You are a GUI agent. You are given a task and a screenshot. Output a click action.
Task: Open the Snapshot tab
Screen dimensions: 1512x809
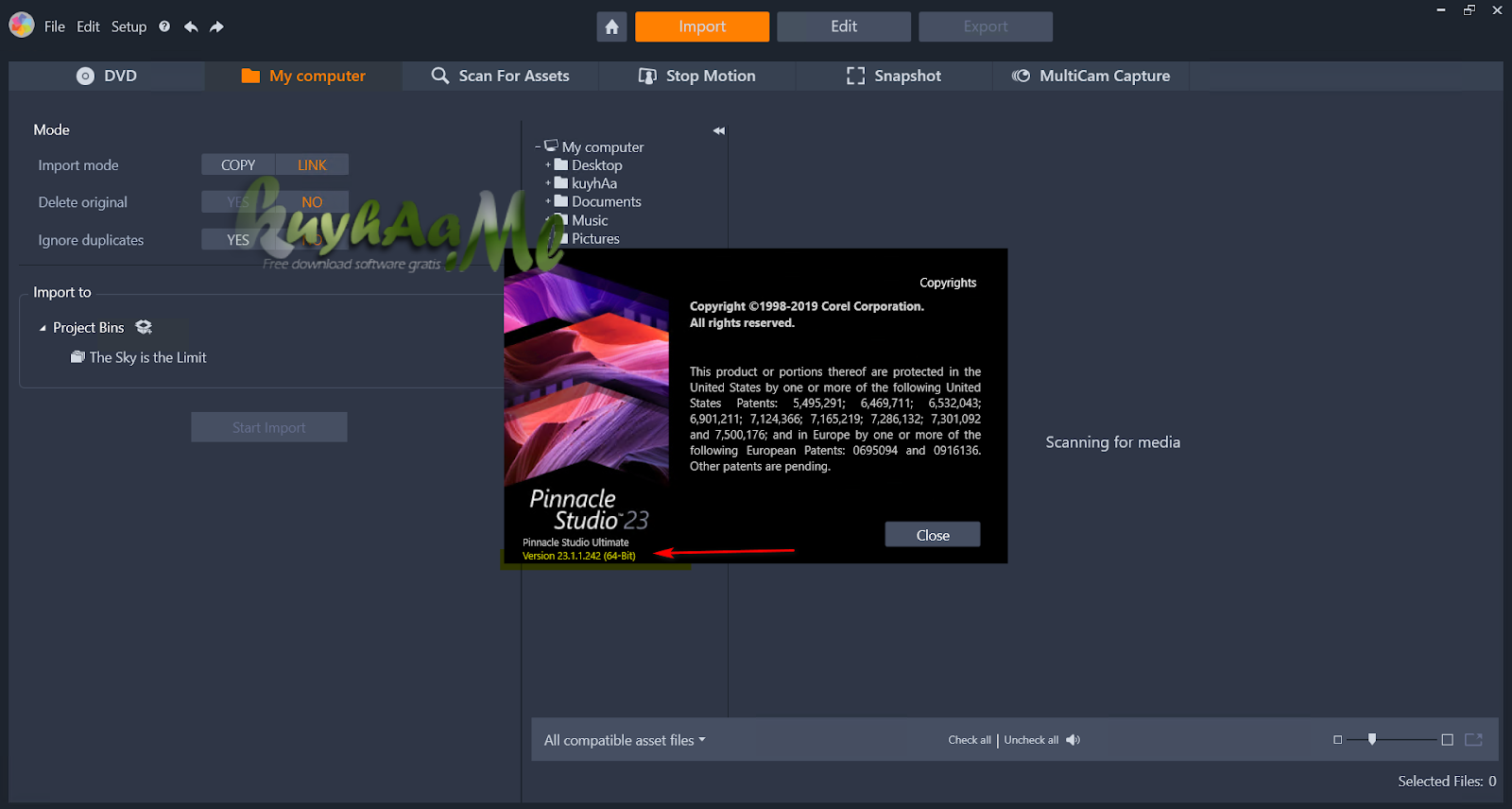click(894, 76)
